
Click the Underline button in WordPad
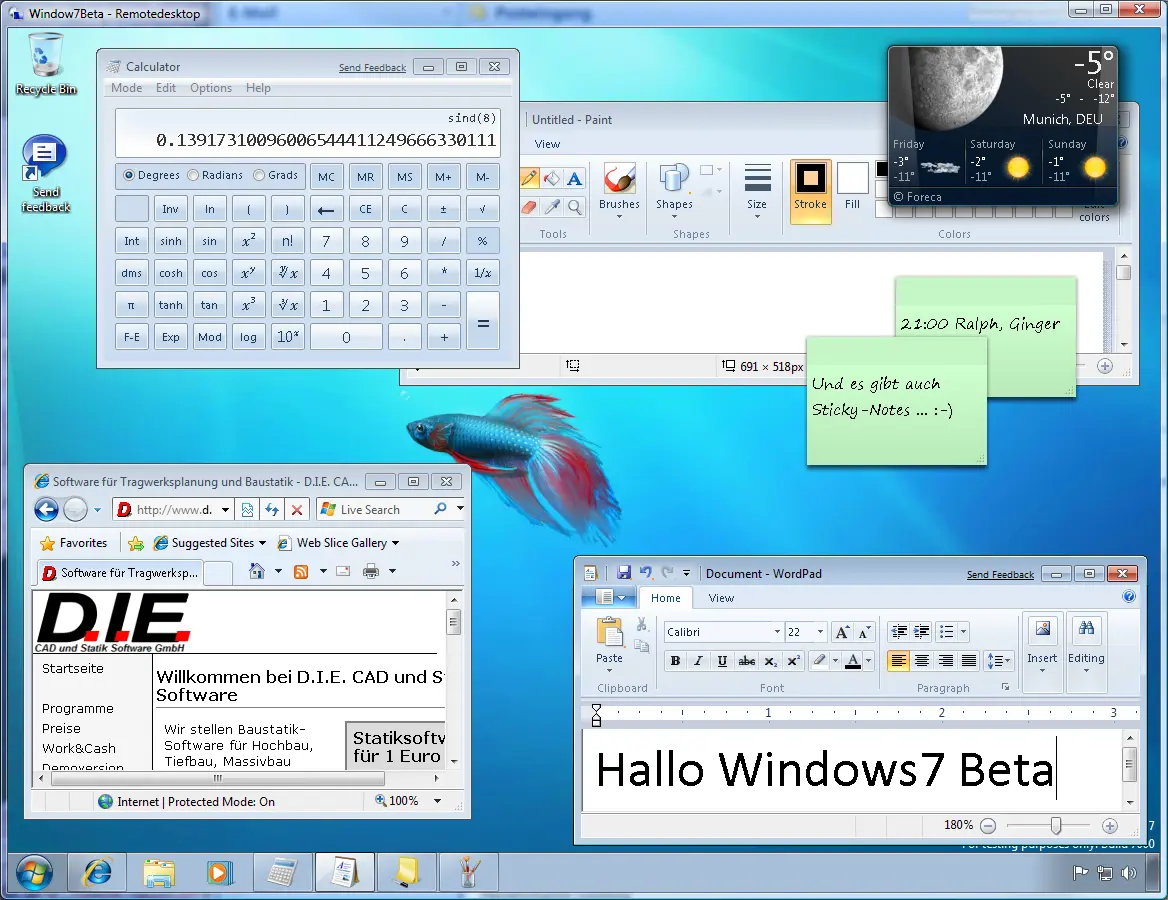722,661
